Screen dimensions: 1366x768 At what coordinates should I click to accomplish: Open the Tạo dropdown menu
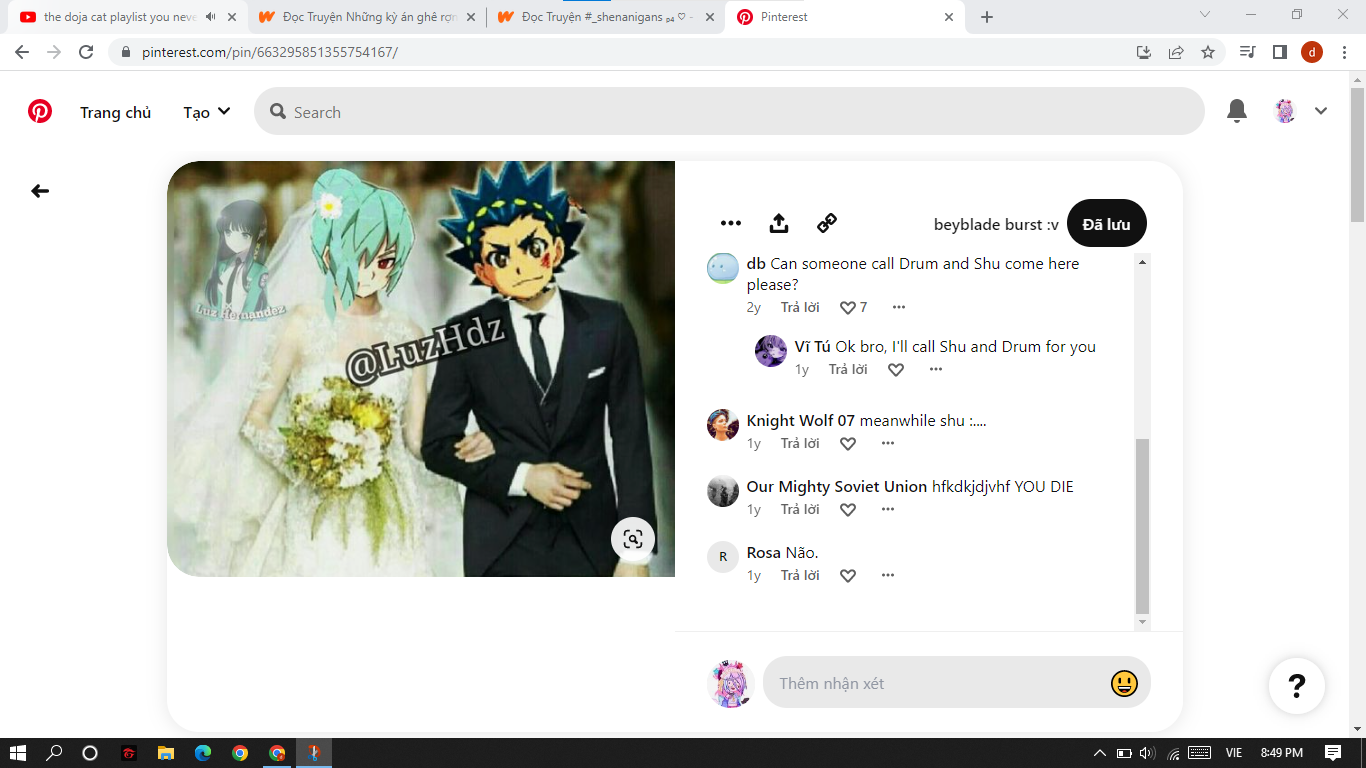(x=207, y=112)
